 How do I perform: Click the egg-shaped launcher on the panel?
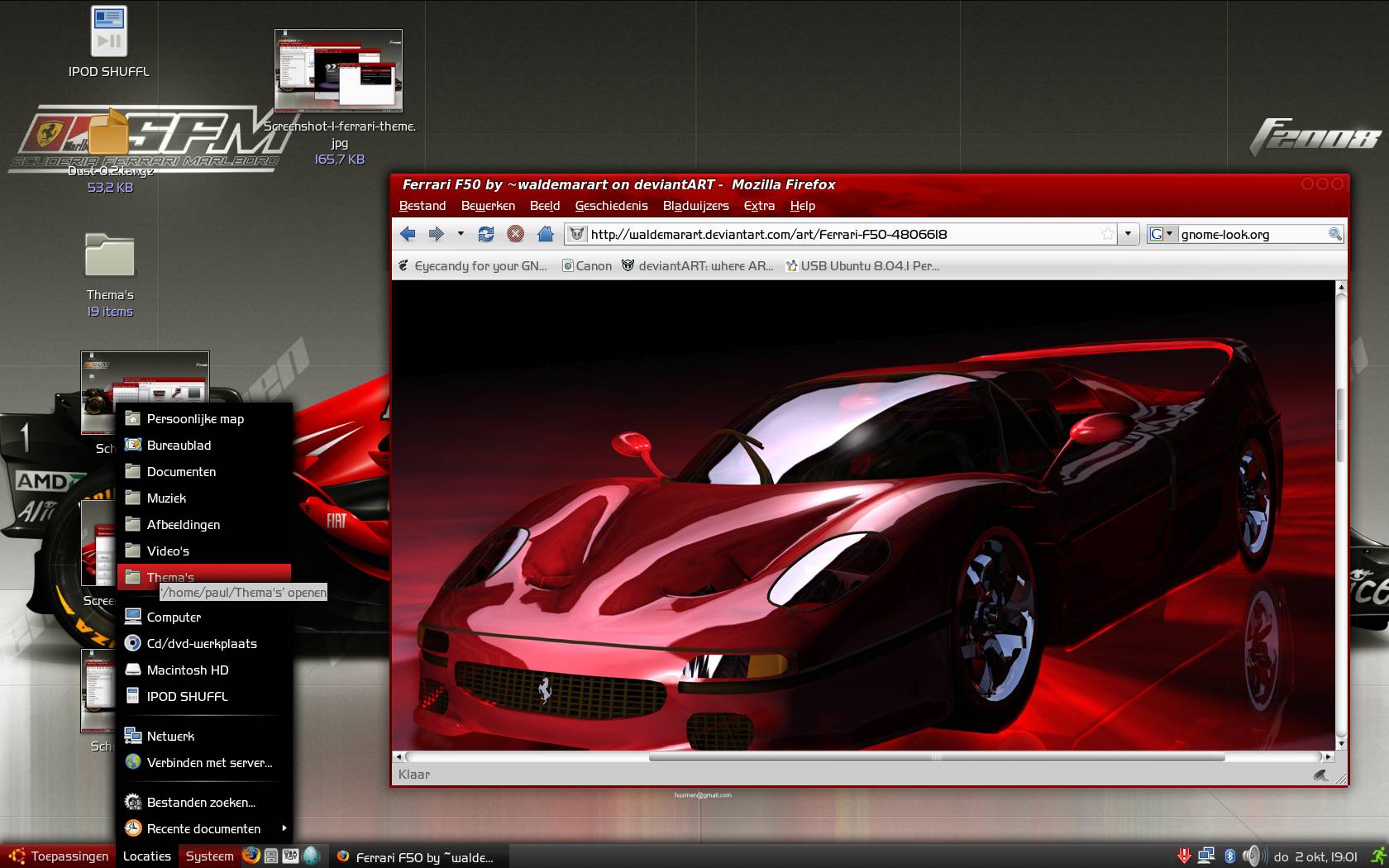(311, 856)
